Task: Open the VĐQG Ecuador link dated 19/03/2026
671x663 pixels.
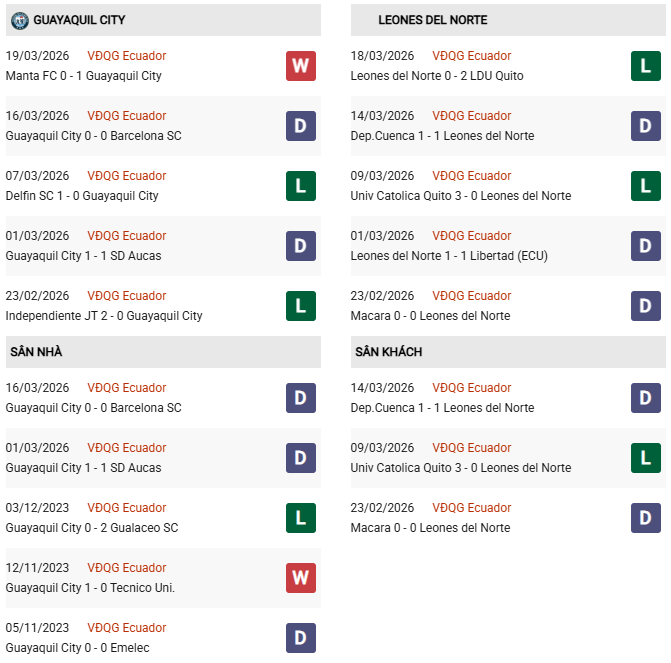Action: (127, 56)
